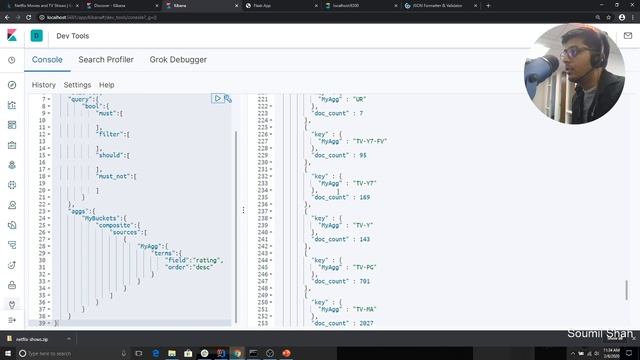Open the netflix shows.zip download
Image resolution: width=640 pixels, height=360 pixels.
point(32,339)
